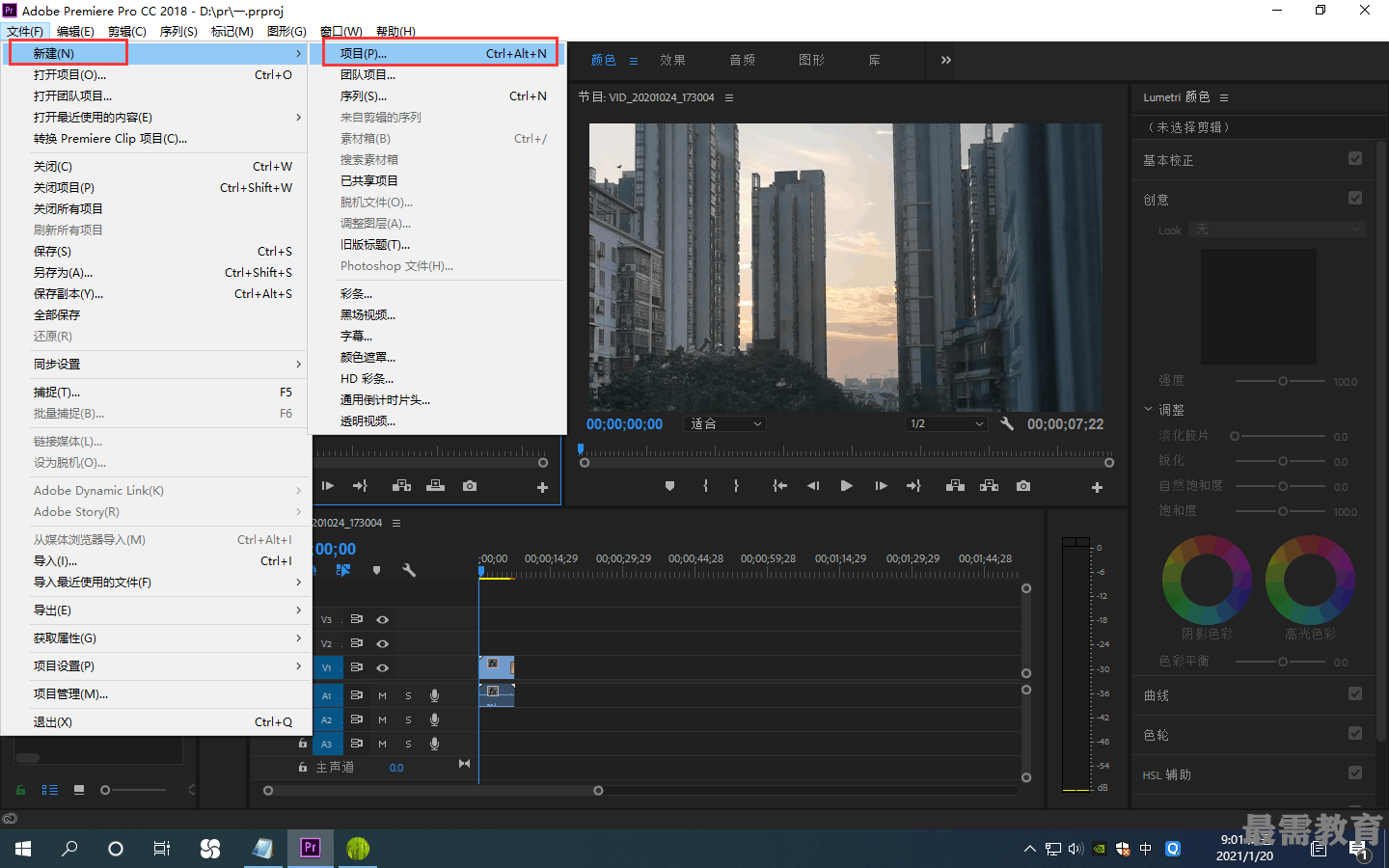Uncheck the 基本校正 section checkbox

click(1355, 158)
